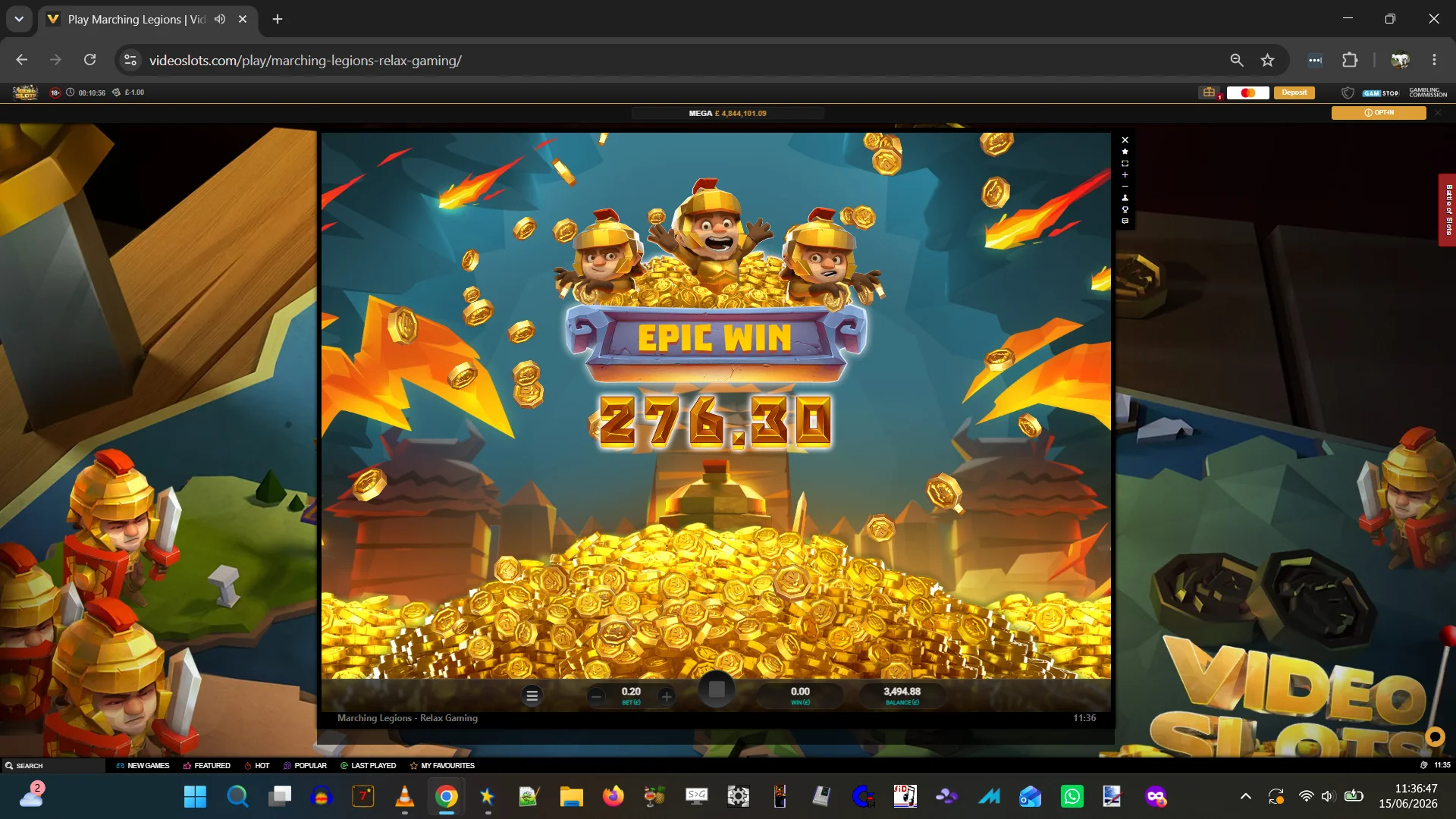The height and width of the screenshot is (819, 1456).
Task: Increase the bet amount
Action: point(667,695)
